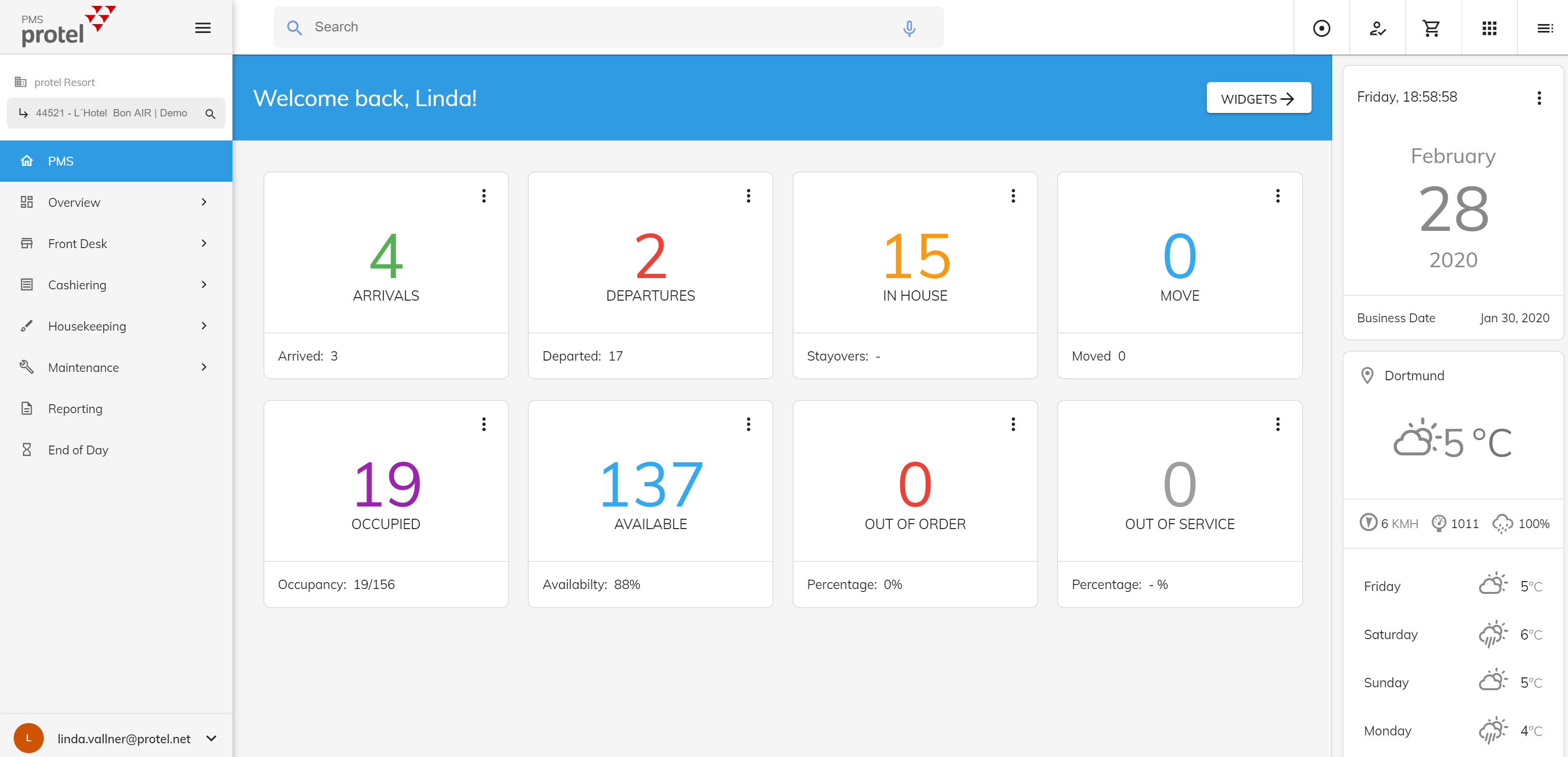Click in the Search field
The width and height of the screenshot is (1568, 757).
click(x=597, y=28)
